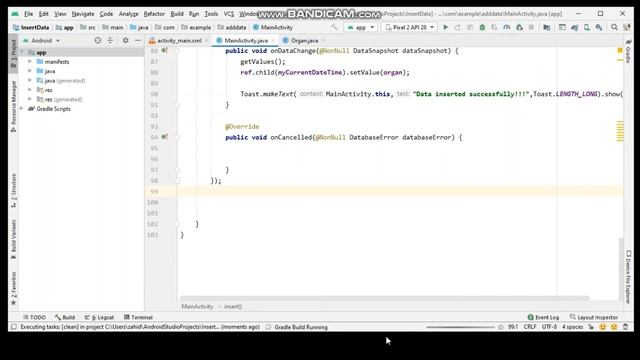Click the CRLF line separator in the status bar
Screen dimensions: 640x360
point(530,327)
